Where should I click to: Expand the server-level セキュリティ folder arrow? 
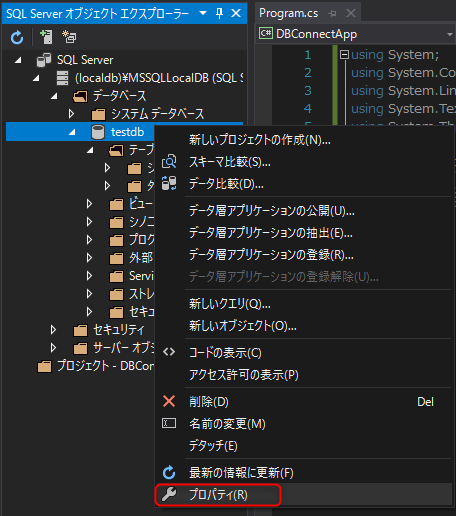click(53, 330)
